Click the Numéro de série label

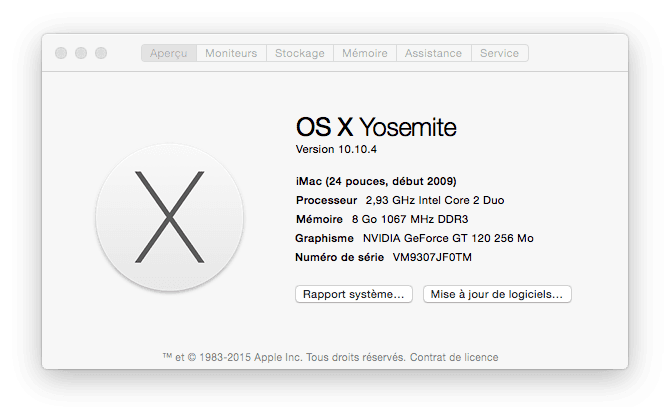(x=339, y=257)
